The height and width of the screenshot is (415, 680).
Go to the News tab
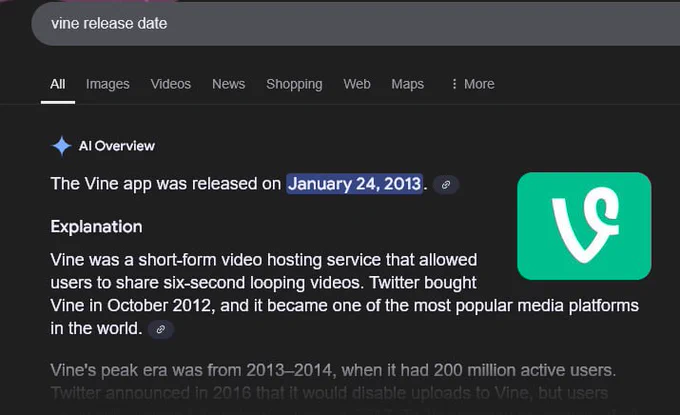point(229,84)
